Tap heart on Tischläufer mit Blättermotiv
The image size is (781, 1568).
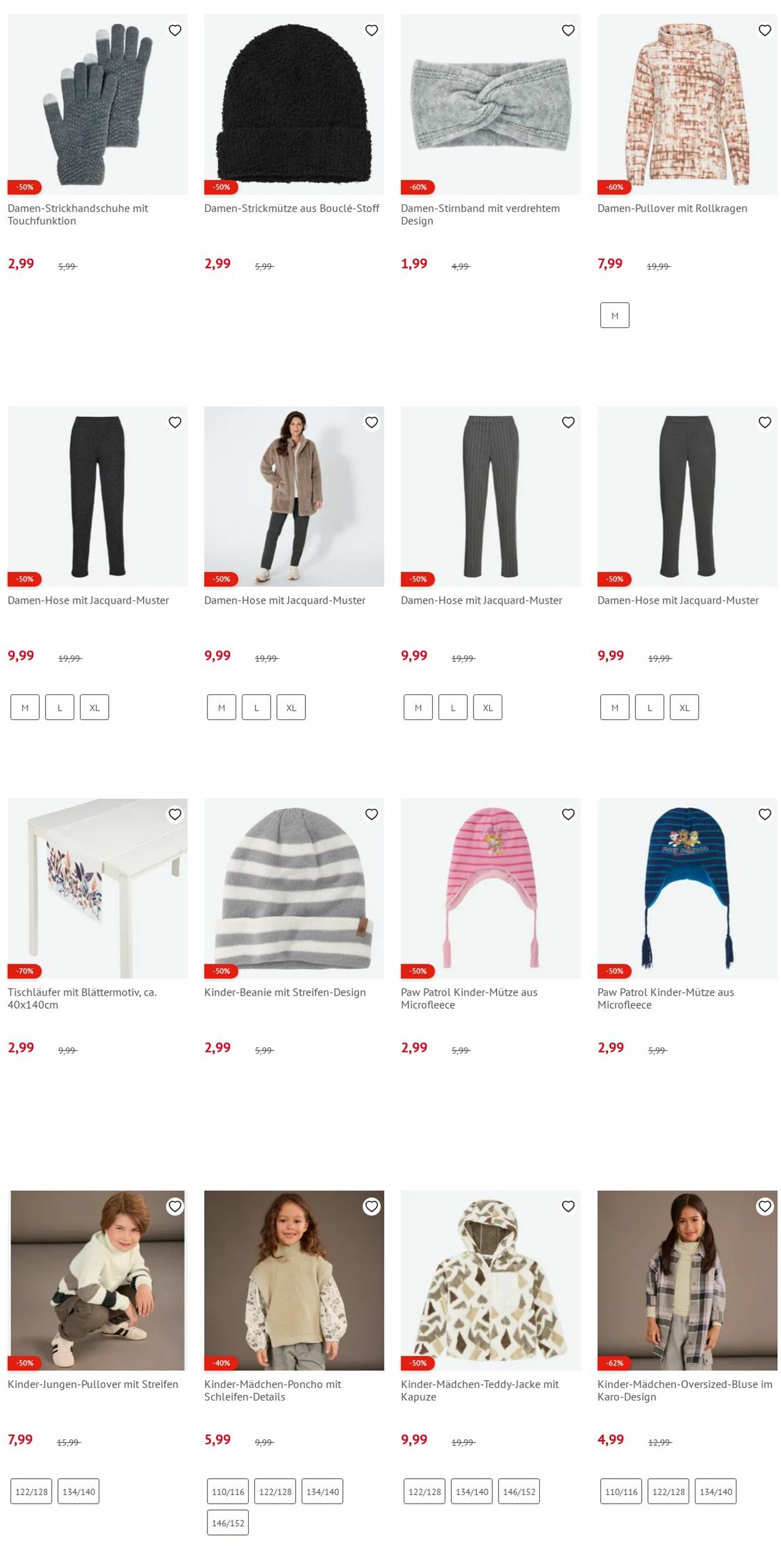175,814
